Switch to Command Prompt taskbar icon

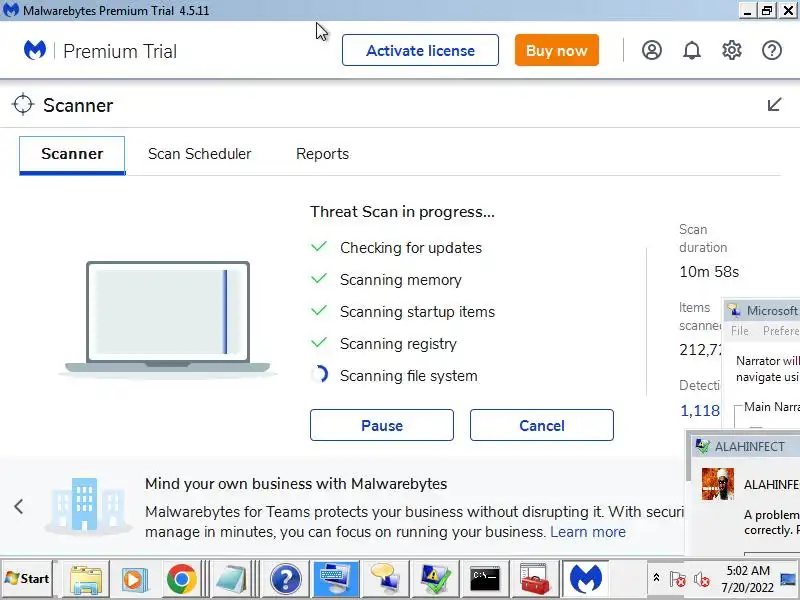tap(485, 579)
